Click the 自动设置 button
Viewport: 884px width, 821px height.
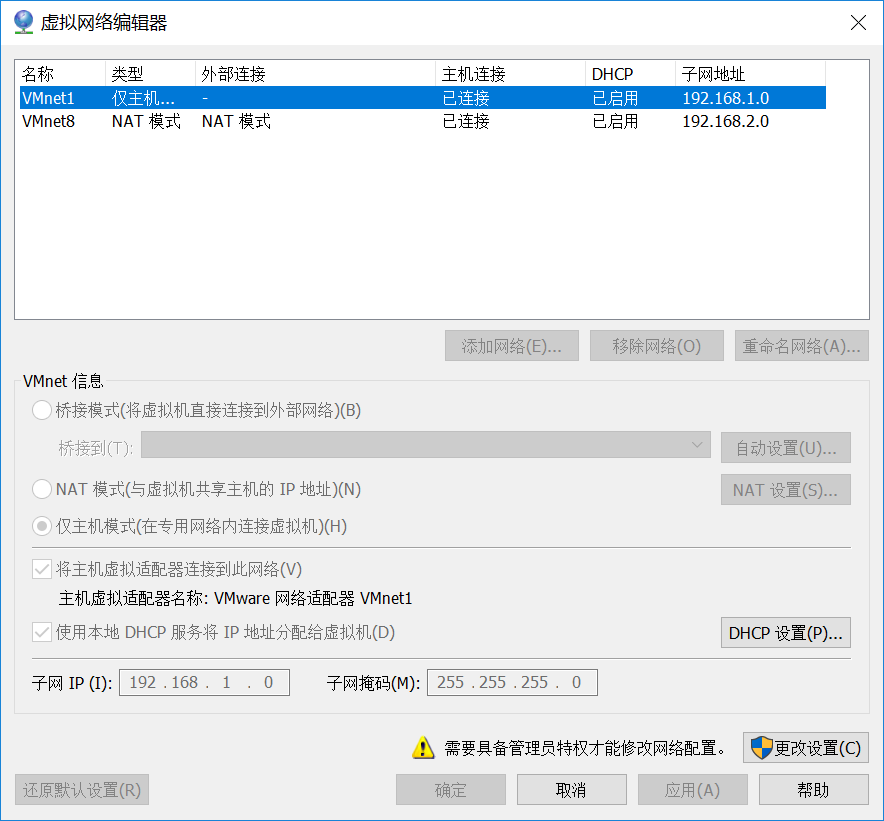[786, 447]
